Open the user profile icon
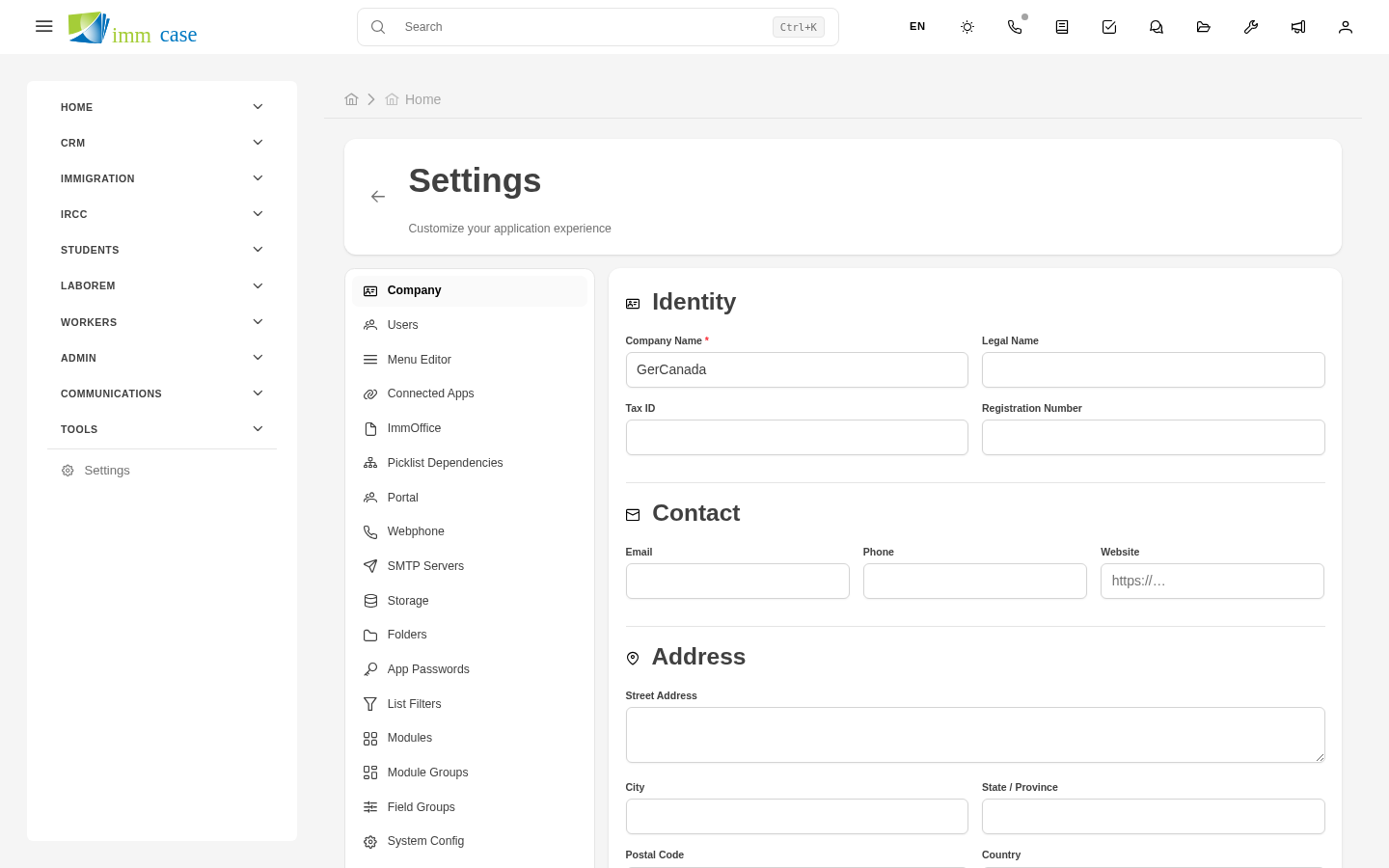This screenshot has height=868, width=1389. tap(1346, 27)
